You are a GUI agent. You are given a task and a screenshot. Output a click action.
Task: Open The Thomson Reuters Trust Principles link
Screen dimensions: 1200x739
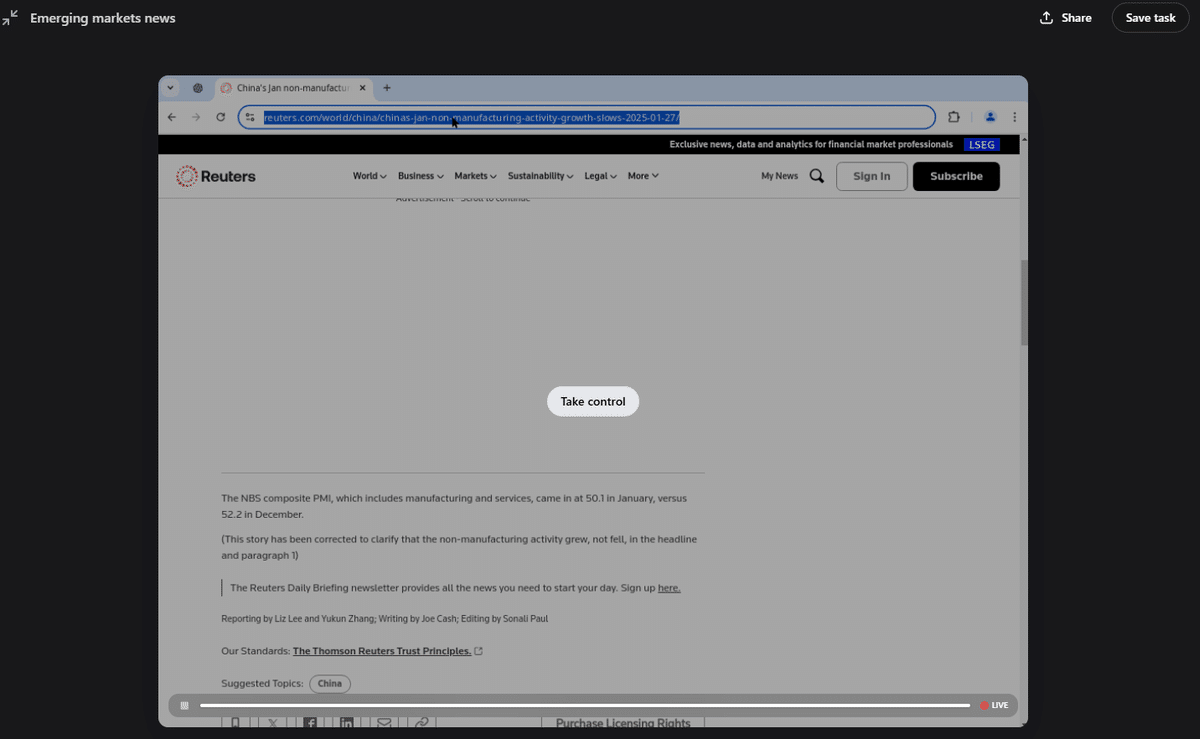382,651
